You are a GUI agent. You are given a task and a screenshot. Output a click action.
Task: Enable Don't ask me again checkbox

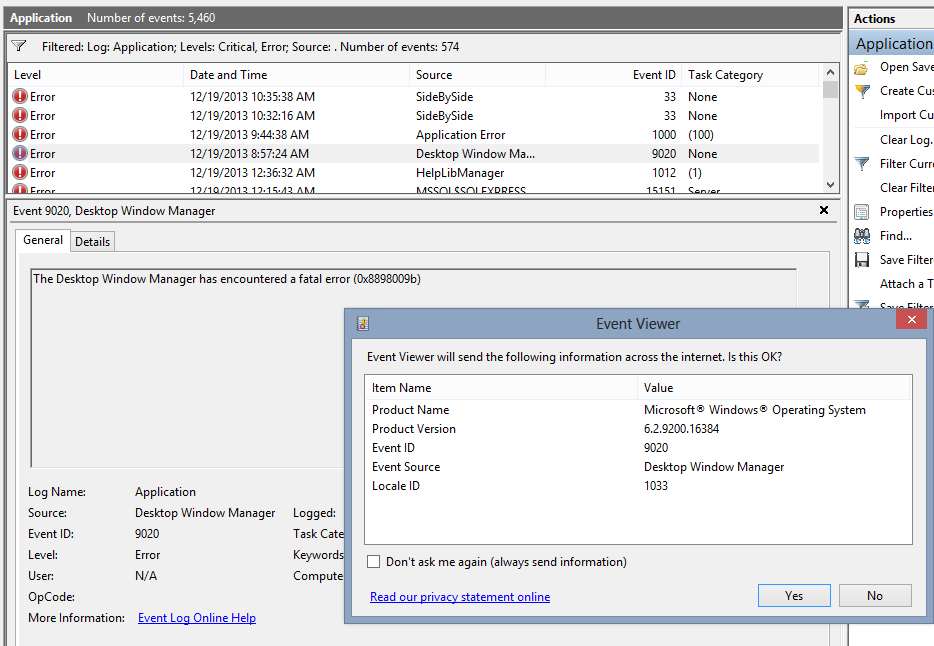pyautogui.click(x=373, y=561)
